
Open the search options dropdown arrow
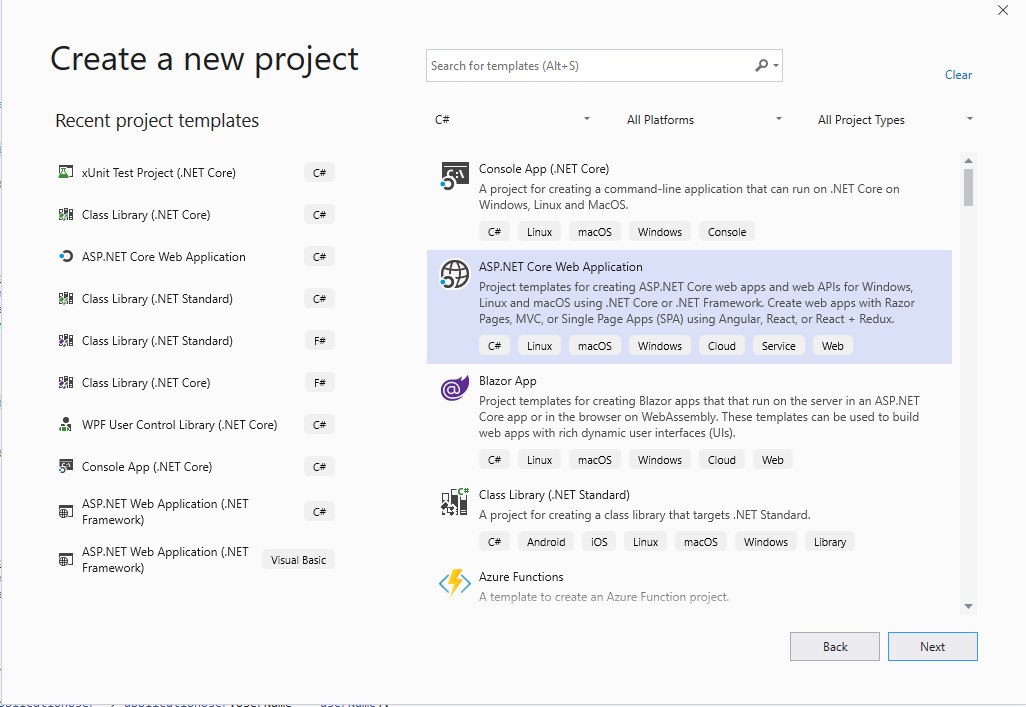[776, 65]
